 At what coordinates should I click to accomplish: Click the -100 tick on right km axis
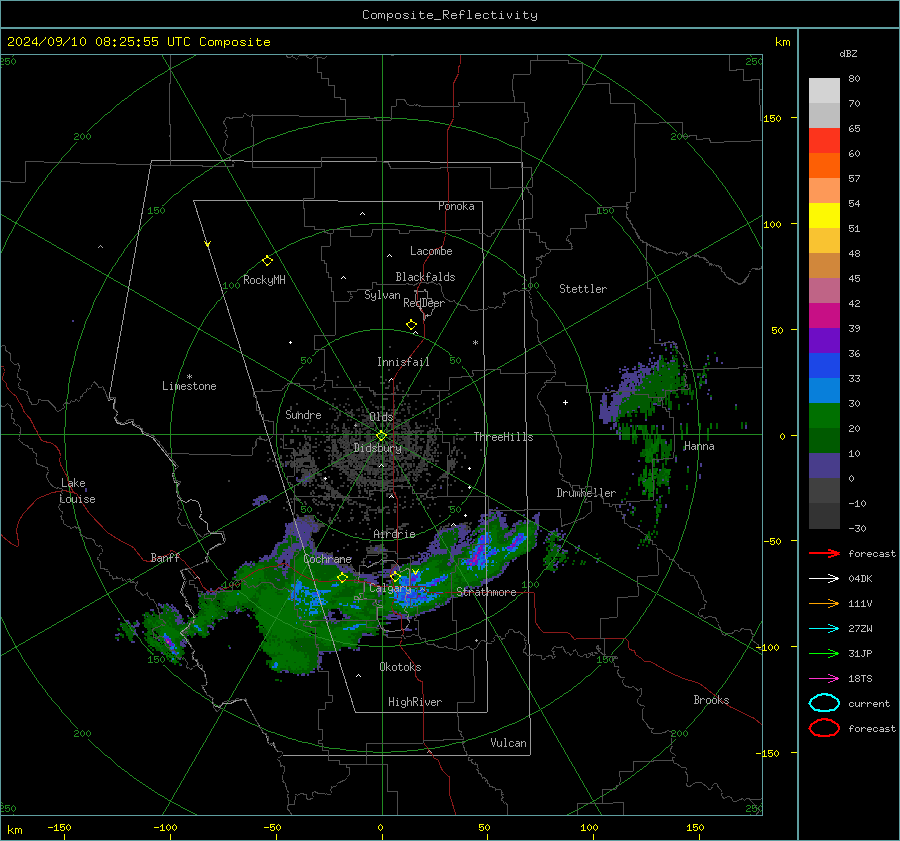click(767, 647)
